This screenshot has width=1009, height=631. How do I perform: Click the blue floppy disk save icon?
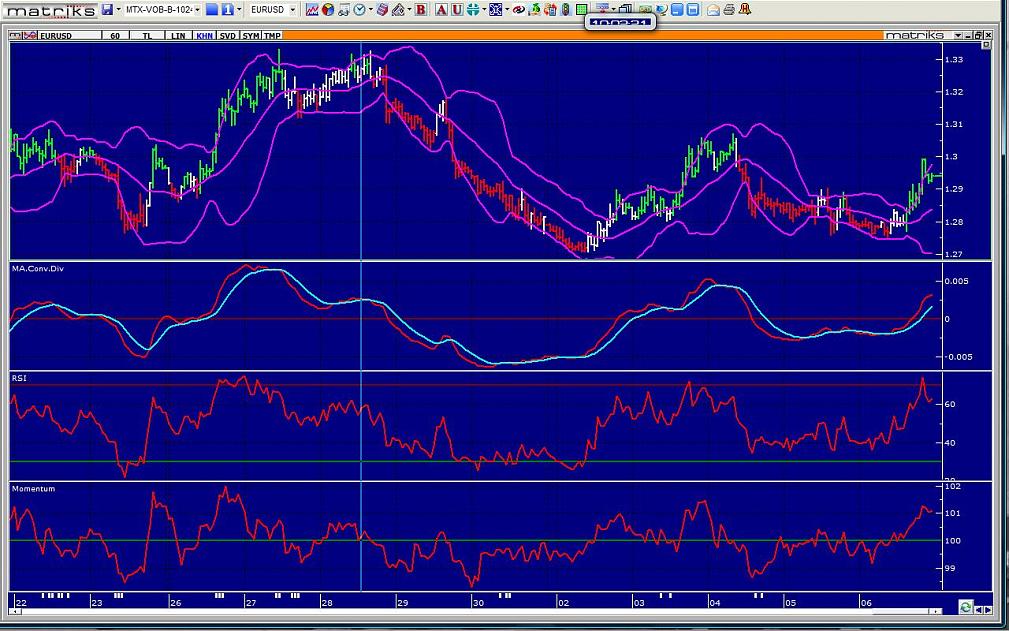click(107, 10)
